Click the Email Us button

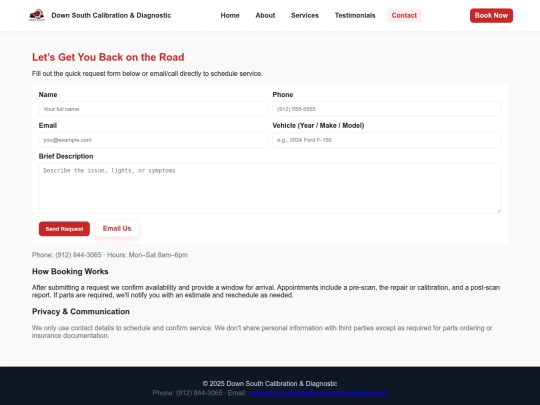coord(117,229)
